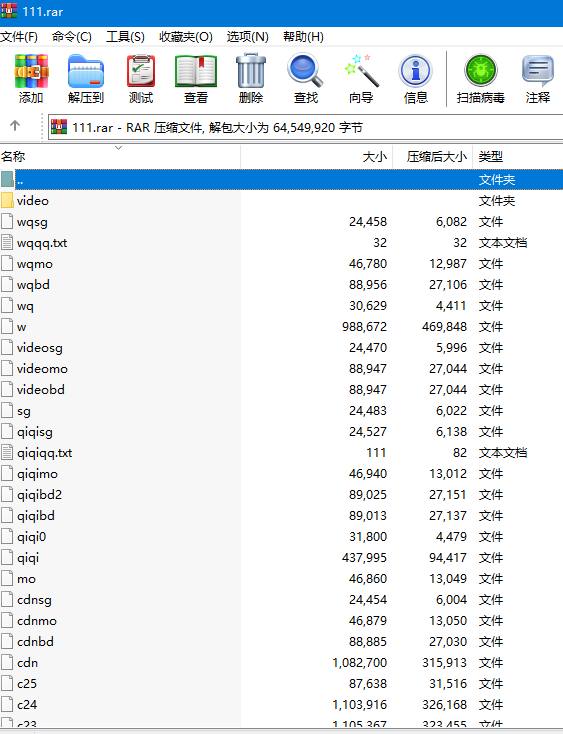Show archive Info (信息) icon
The width and height of the screenshot is (563, 734).
[416, 78]
